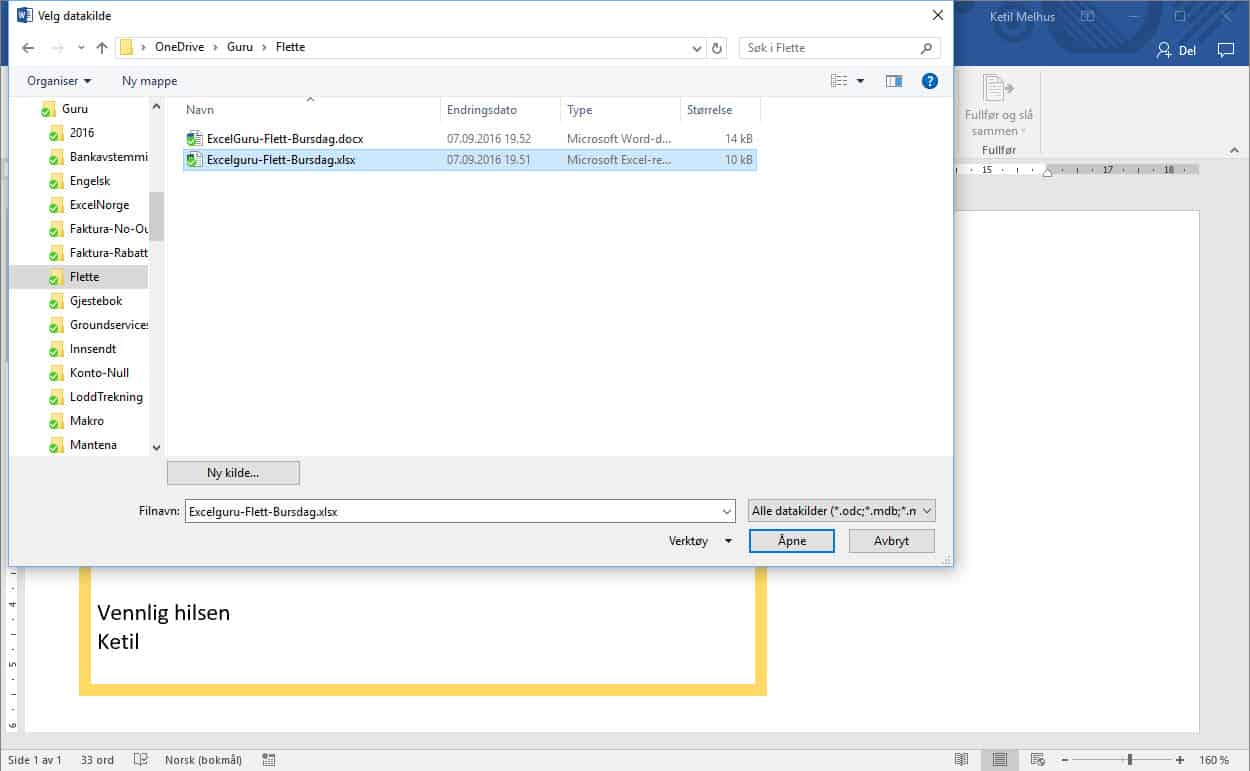Select 2016 folder in tree
Image resolution: width=1250 pixels, height=771 pixels.
pyautogui.click(x=82, y=133)
